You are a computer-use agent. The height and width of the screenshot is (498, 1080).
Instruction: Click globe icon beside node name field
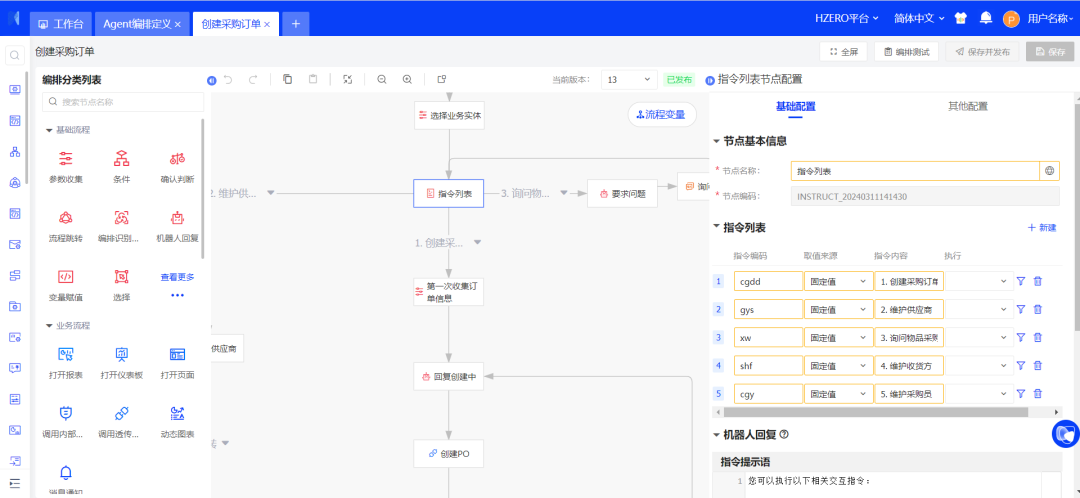click(1049, 171)
